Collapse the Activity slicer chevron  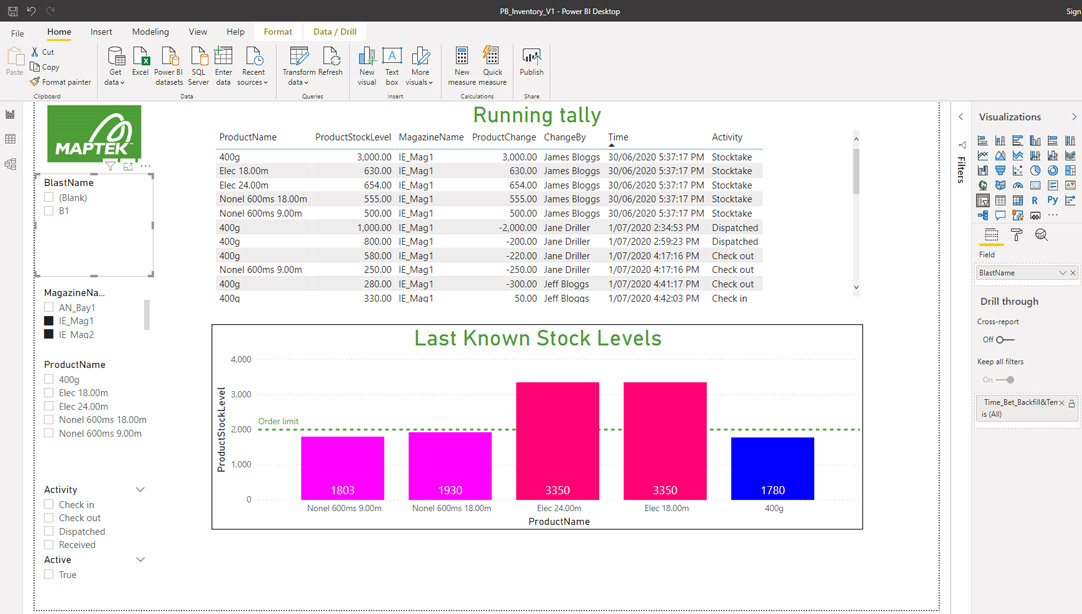140,490
